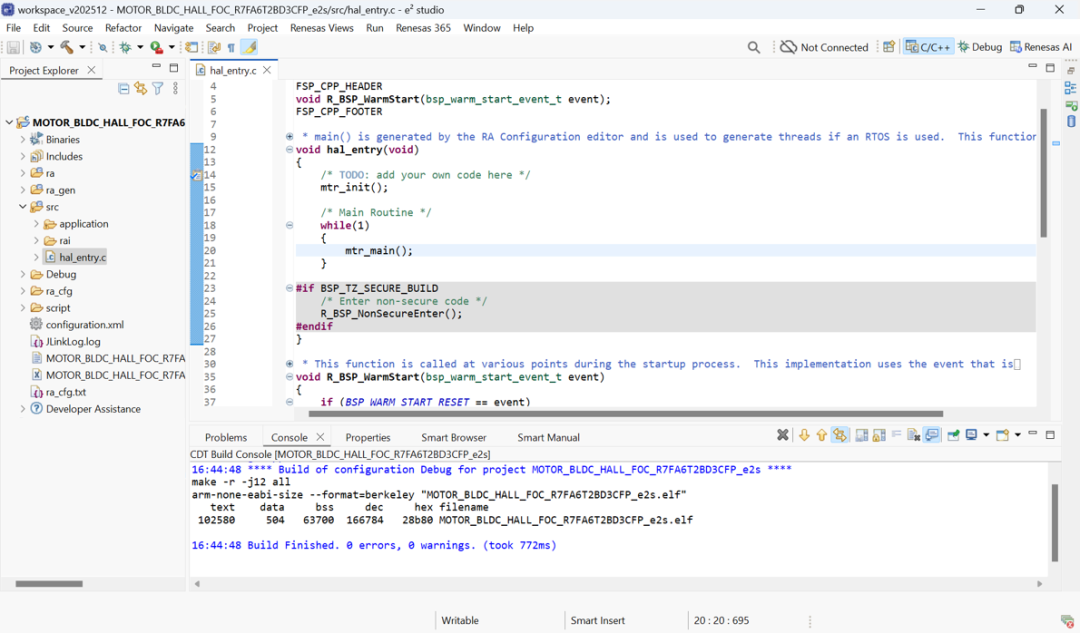This screenshot has height=633, width=1080.
Task: Click the Not Connected cloud icon
Action: (x=788, y=47)
